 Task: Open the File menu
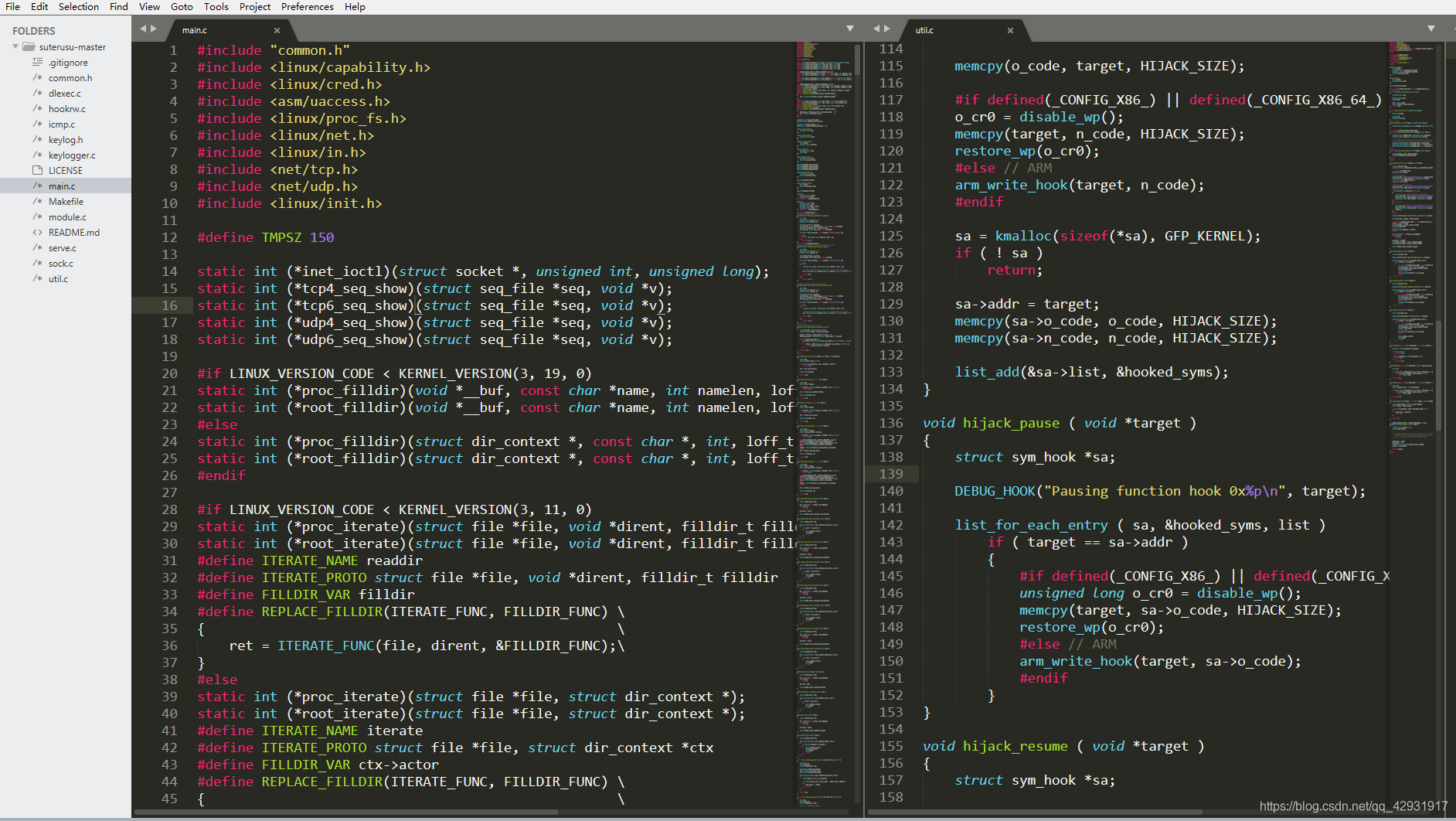click(x=12, y=6)
